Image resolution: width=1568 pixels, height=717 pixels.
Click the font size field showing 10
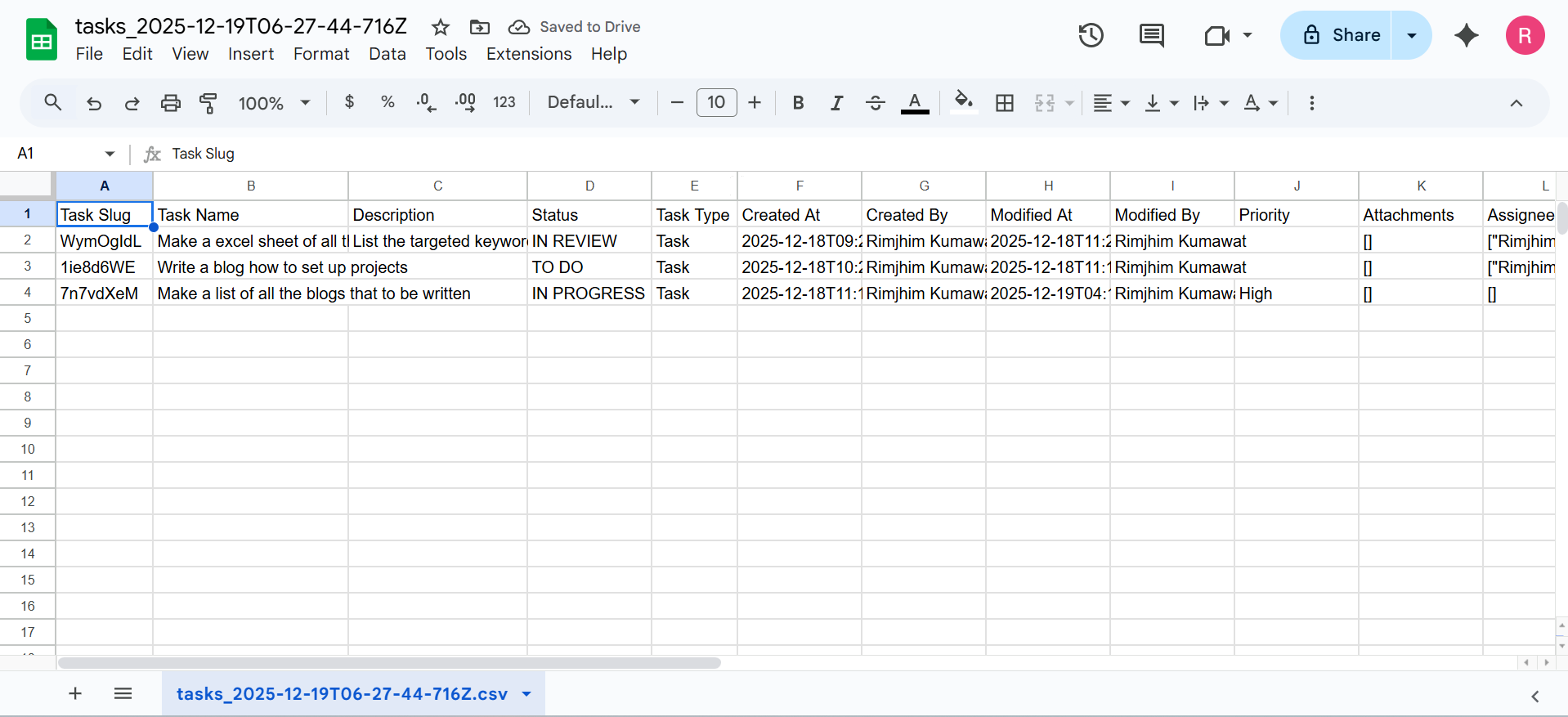[x=716, y=102]
